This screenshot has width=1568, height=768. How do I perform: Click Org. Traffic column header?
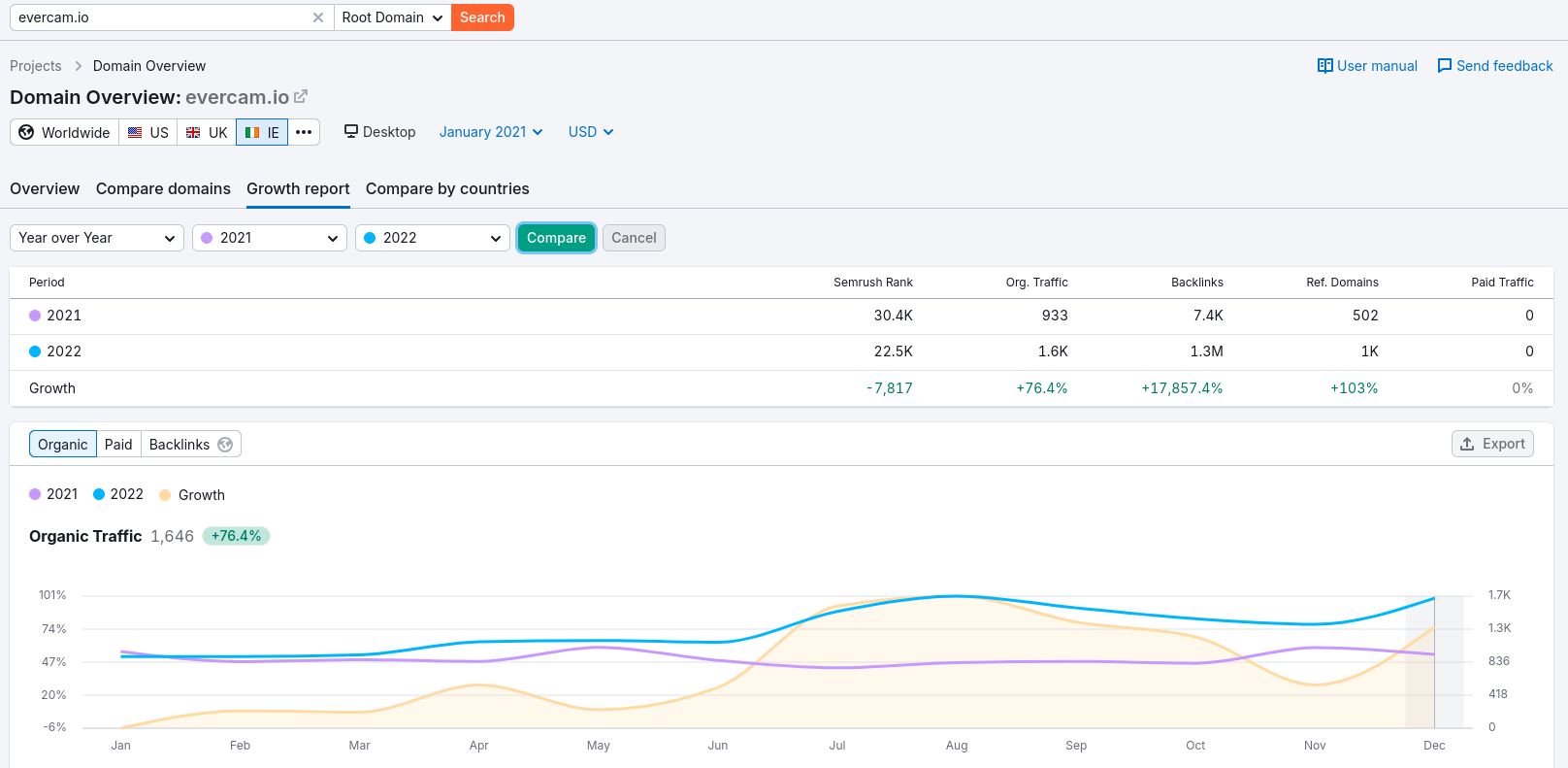[x=1037, y=283]
